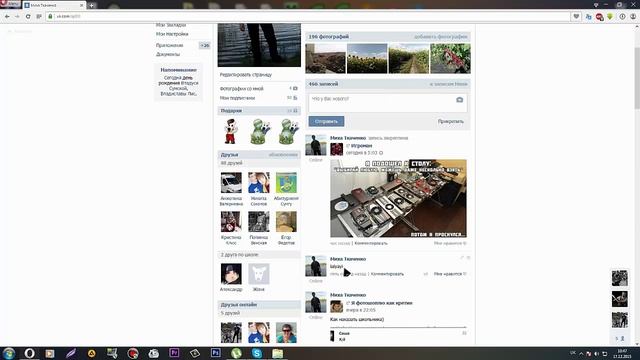Click the Отправить button
The height and width of the screenshot is (360, 640).
coord(326,121)
